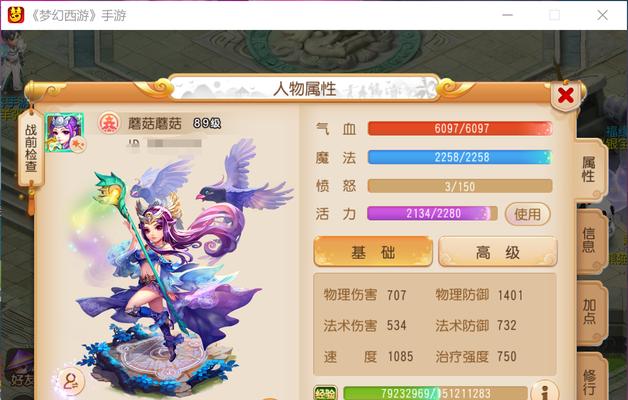
Task: Switch to the 基础 attributes tab
Action: point(373,252)
